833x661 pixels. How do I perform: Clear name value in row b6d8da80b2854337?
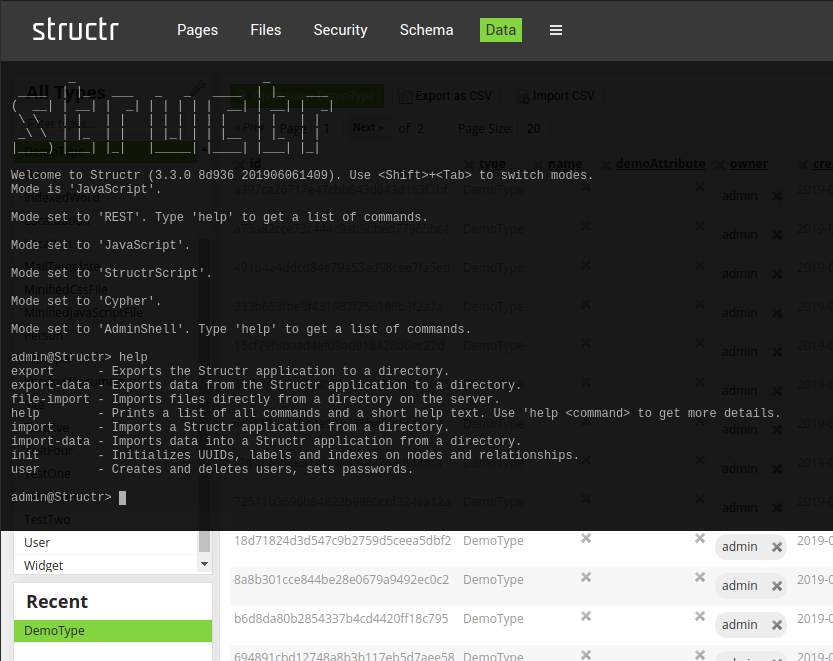coord(586,616)
